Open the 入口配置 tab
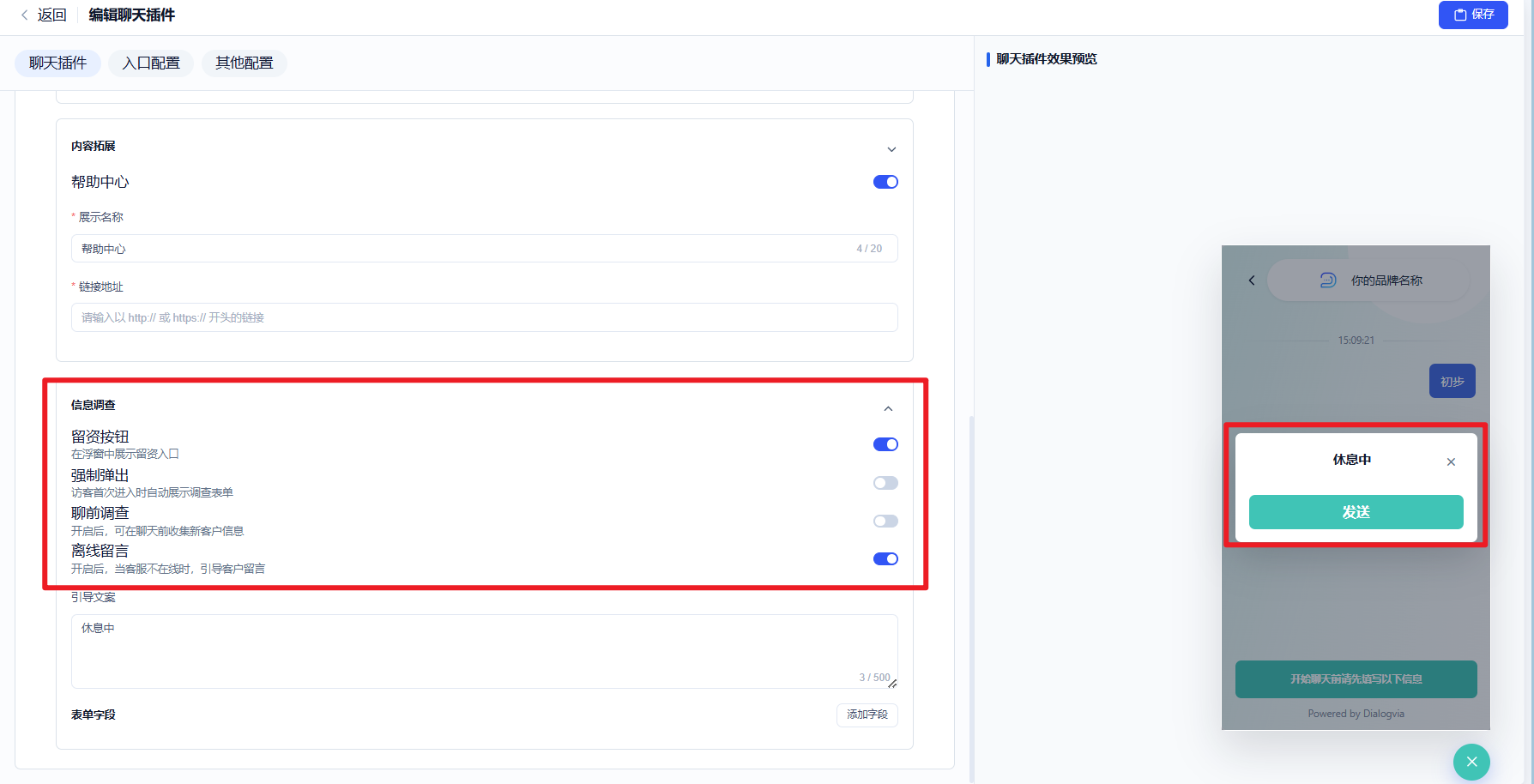1534x784 pixels. (x=151, y=63)
